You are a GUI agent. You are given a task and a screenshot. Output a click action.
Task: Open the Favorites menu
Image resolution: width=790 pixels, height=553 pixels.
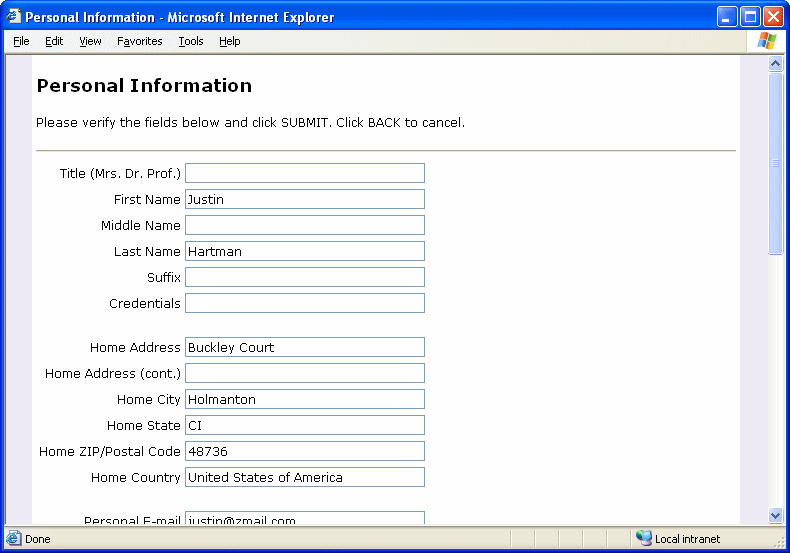click(139, 41)
